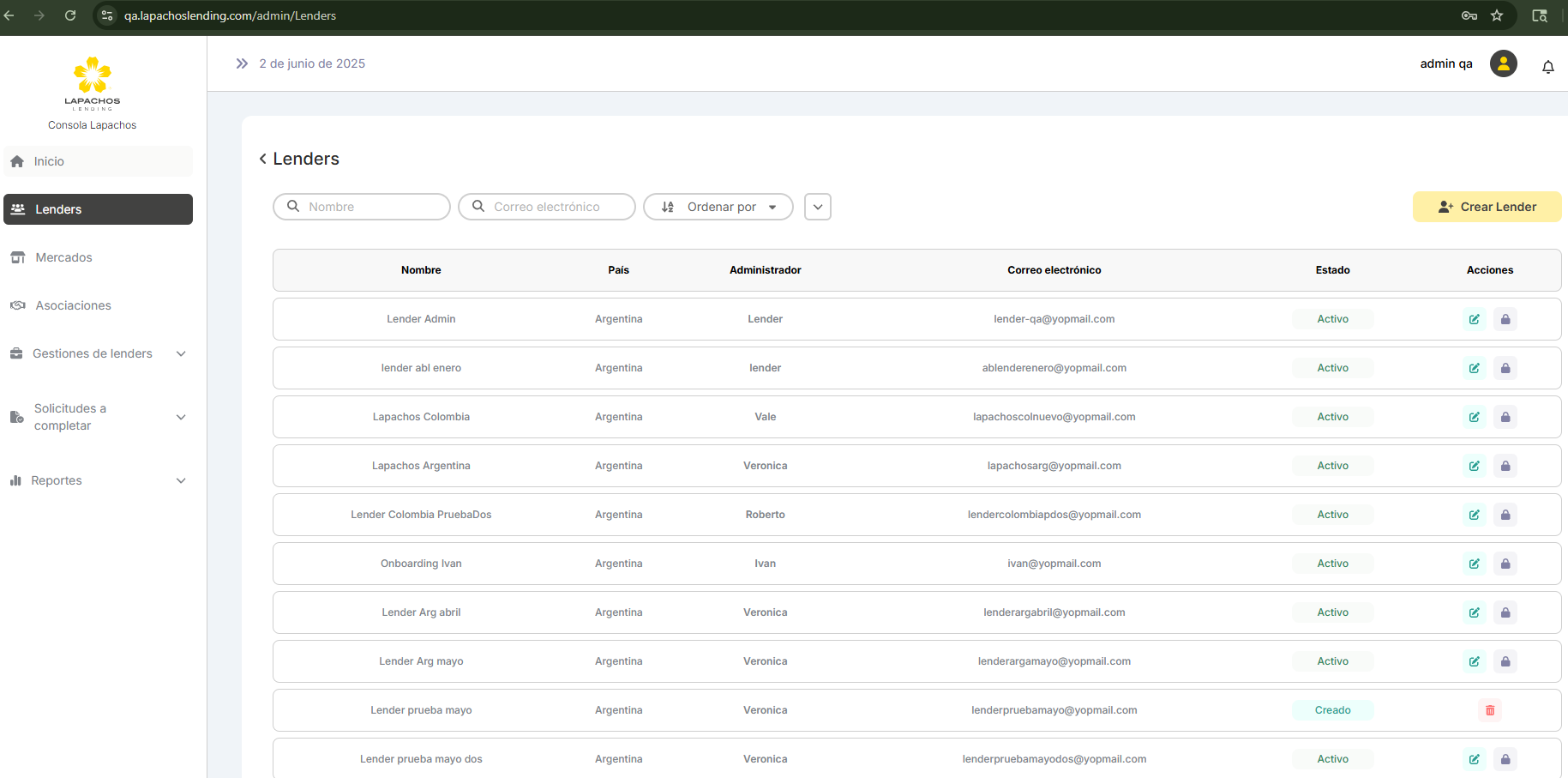Open the Ordenar por dropdown
The height and width of the screenshot is (778, 1568).
click(718, 207)
